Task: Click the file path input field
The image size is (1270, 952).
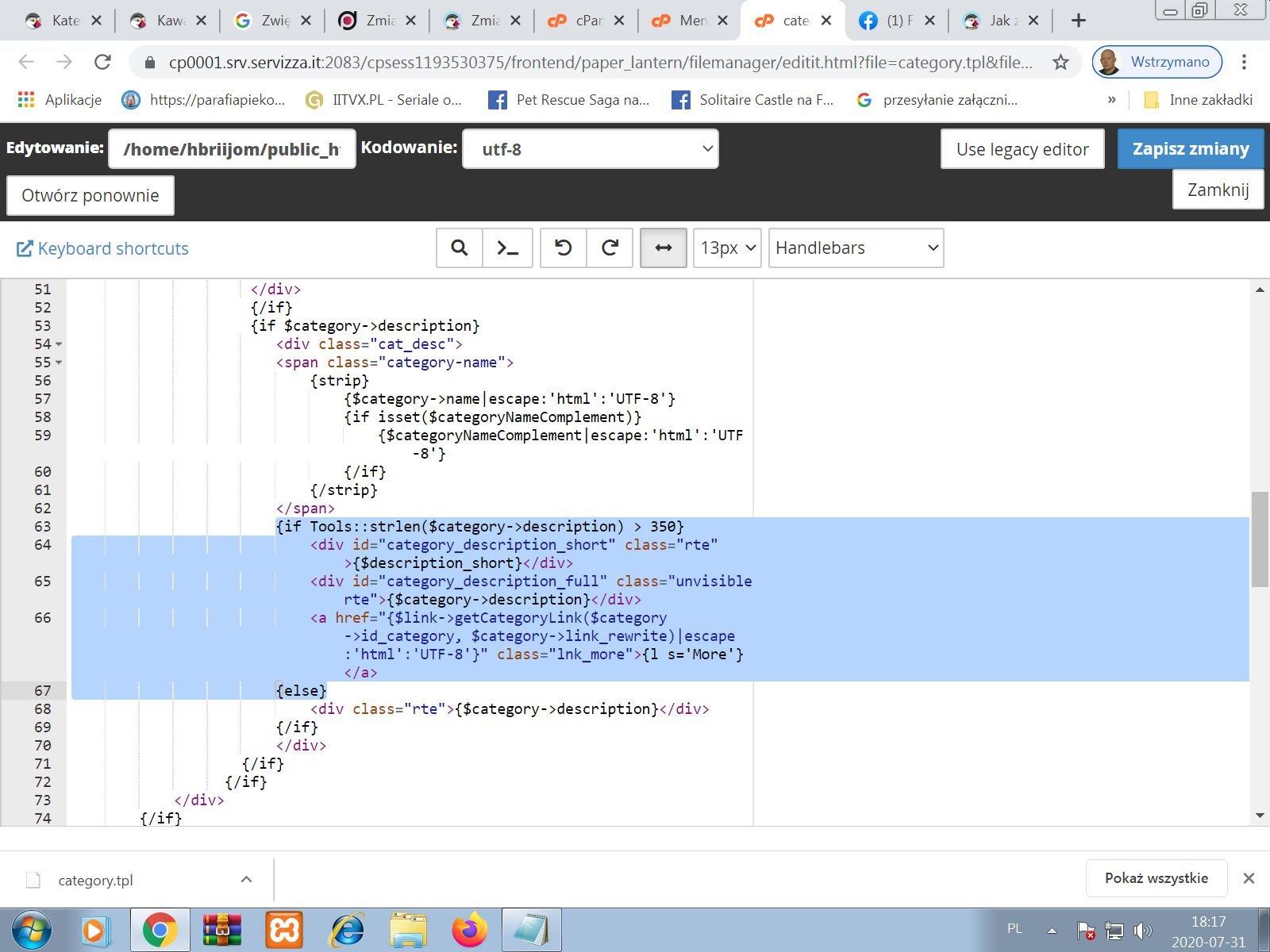Action: coord(232,149)
